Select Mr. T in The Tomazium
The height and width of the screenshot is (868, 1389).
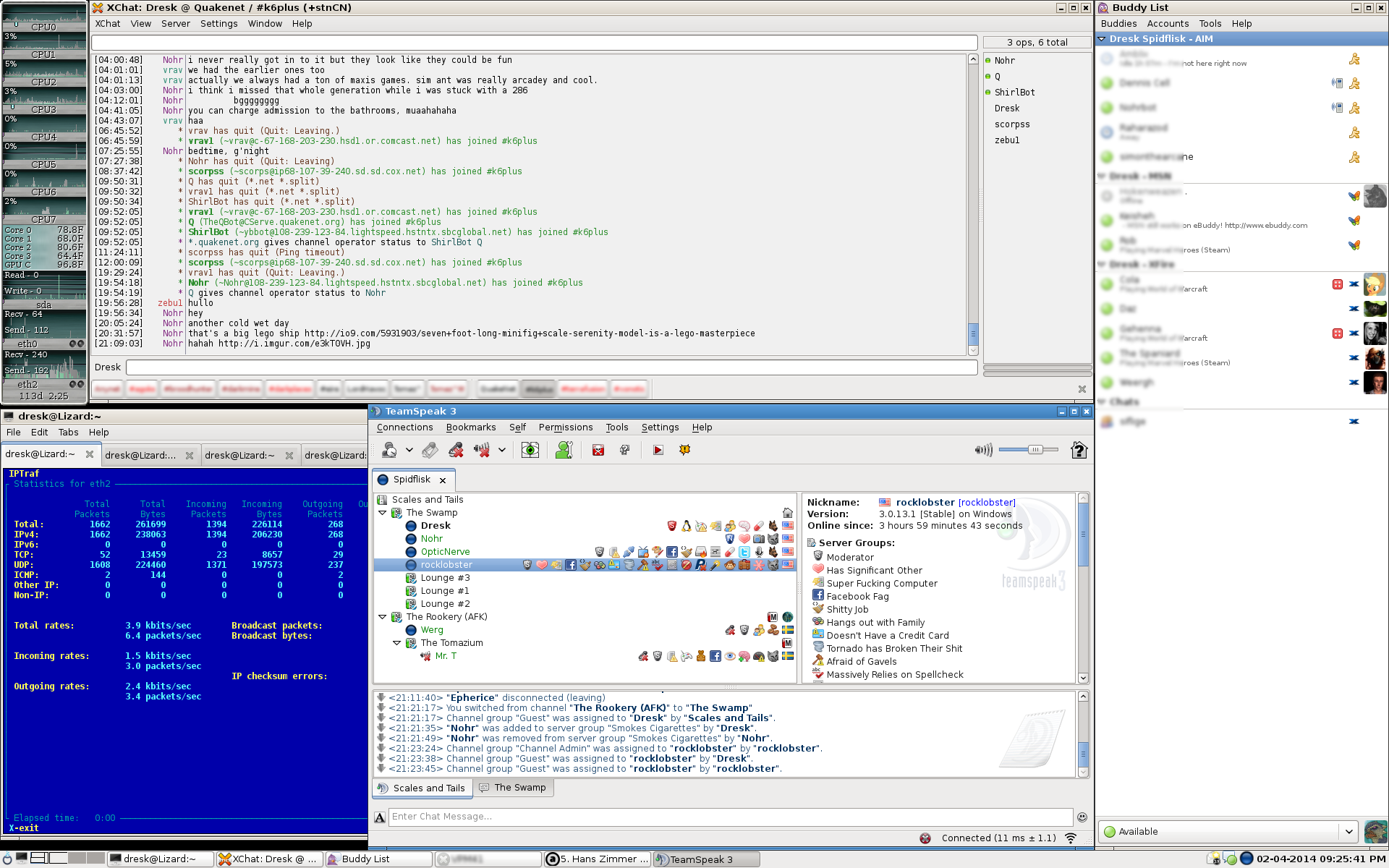pyautogui.click(x=446, y=656)
